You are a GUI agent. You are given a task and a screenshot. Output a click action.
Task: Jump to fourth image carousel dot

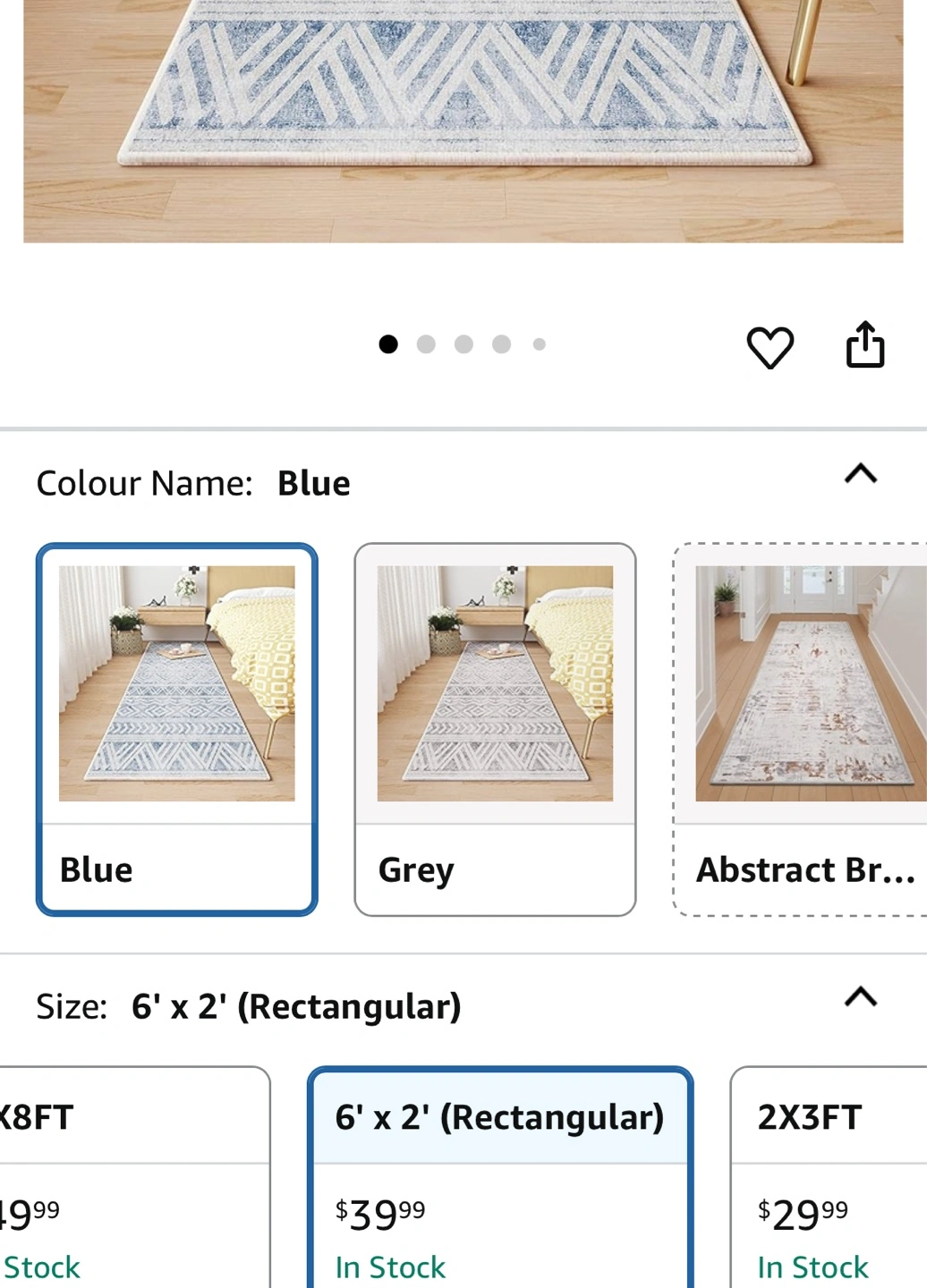501,344
